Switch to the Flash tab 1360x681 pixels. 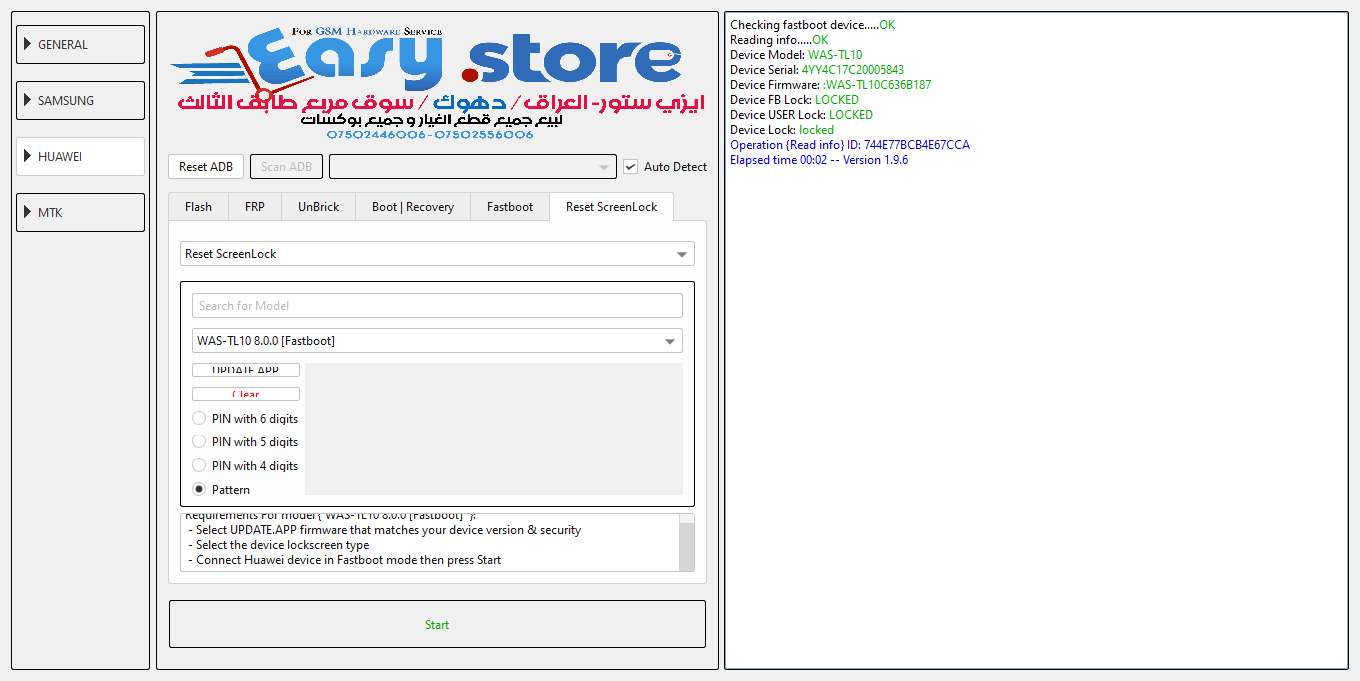click(x=198, y=207)
